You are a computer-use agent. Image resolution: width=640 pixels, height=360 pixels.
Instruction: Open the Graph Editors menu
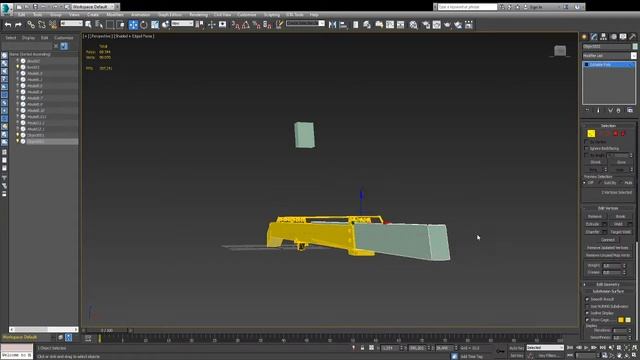170,15
